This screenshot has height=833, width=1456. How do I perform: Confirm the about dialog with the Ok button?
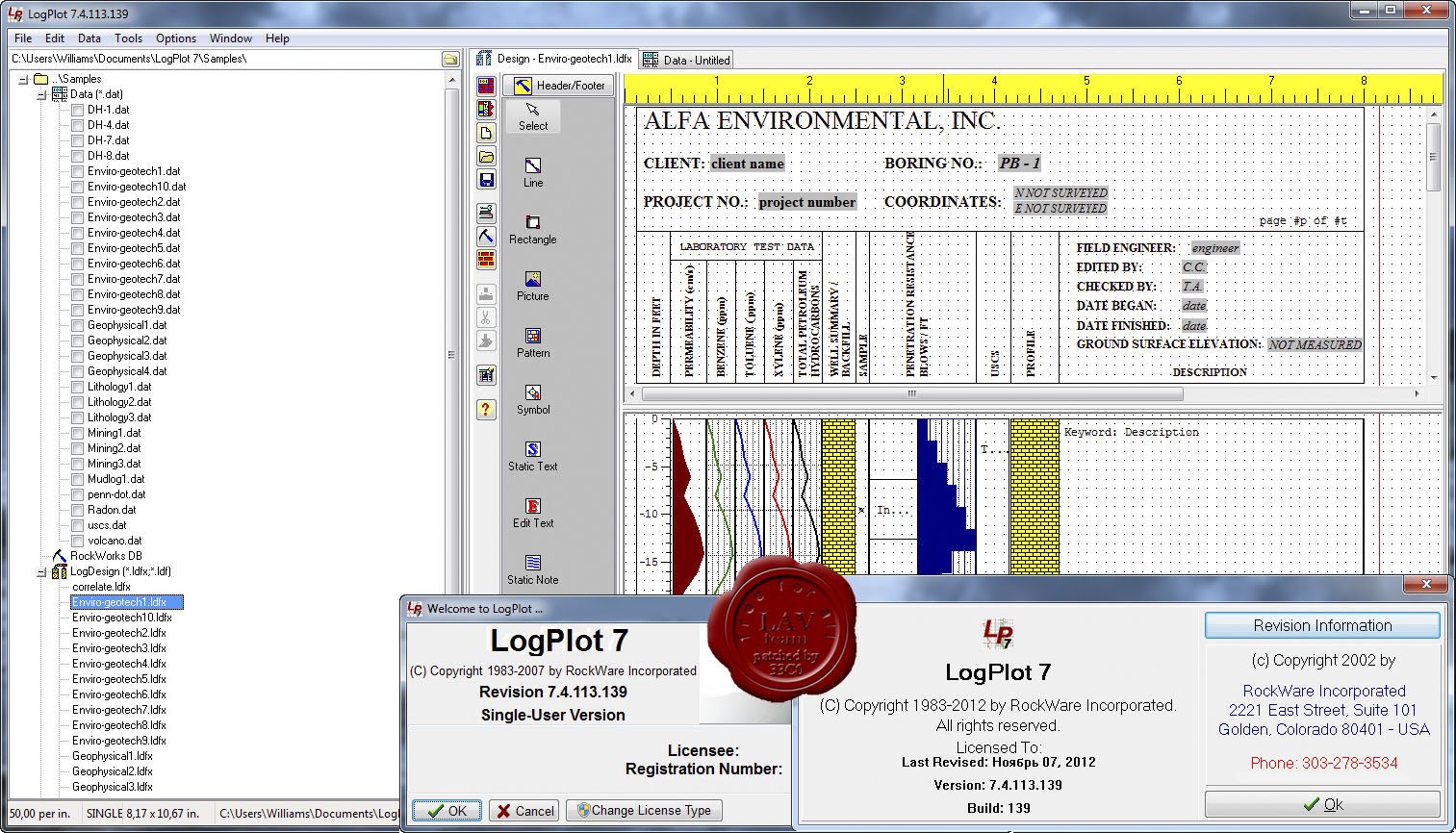[1322, 804]
